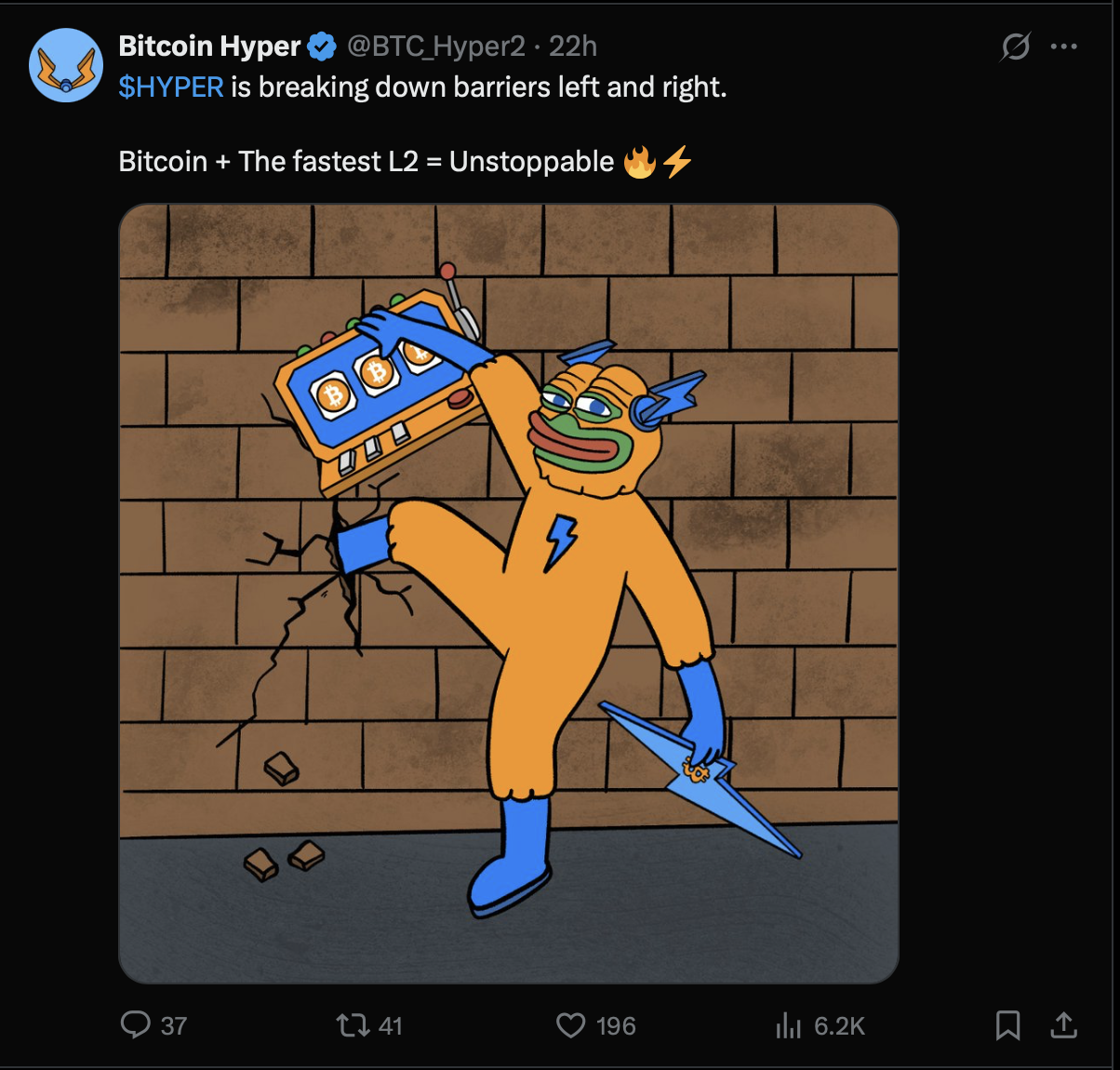The width and height of the screenshot is (1120, 1070).
Task: Expand the three-dot more options menu
Action: (x=1063, y=47)
